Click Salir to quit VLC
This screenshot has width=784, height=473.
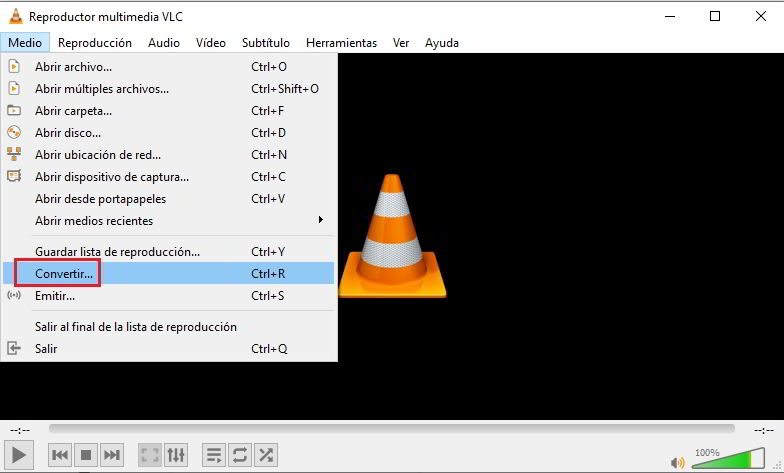tap(46, 349)
